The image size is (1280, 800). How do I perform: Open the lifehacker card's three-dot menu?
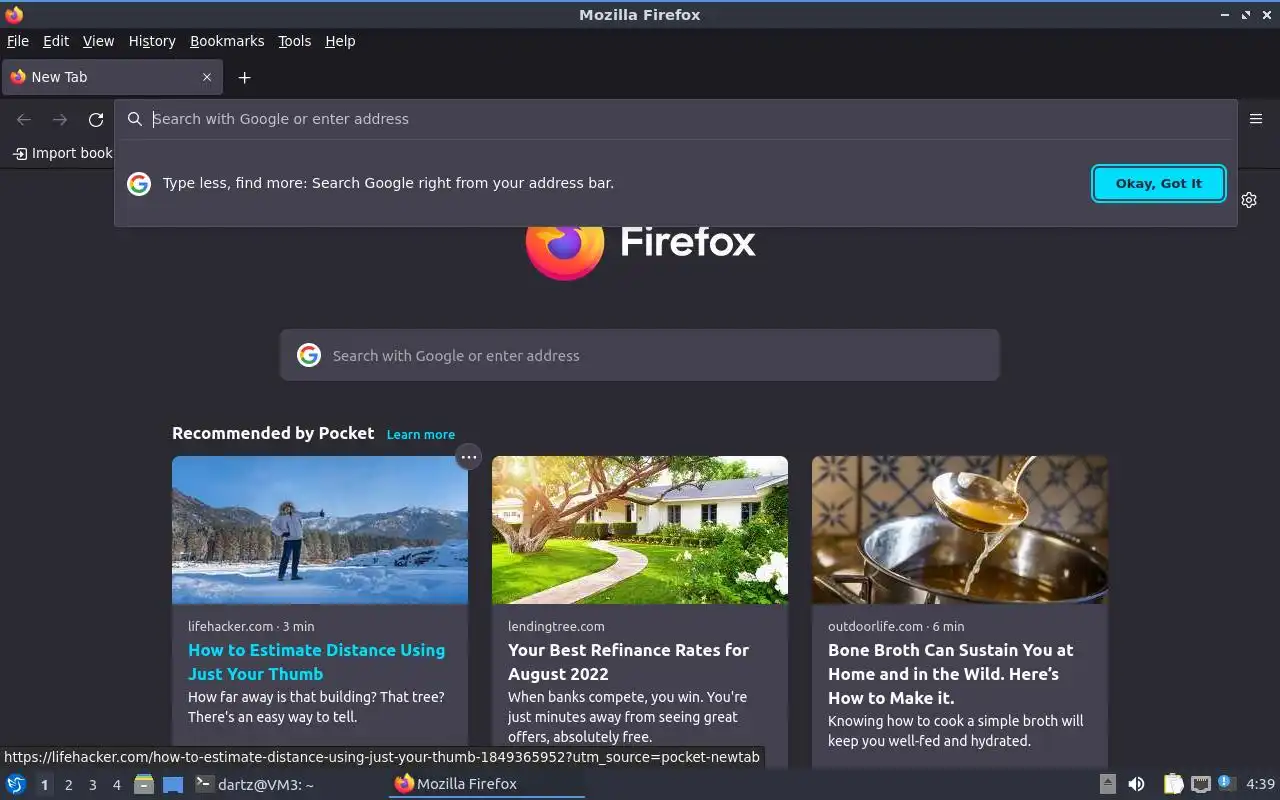pos(468,457)
